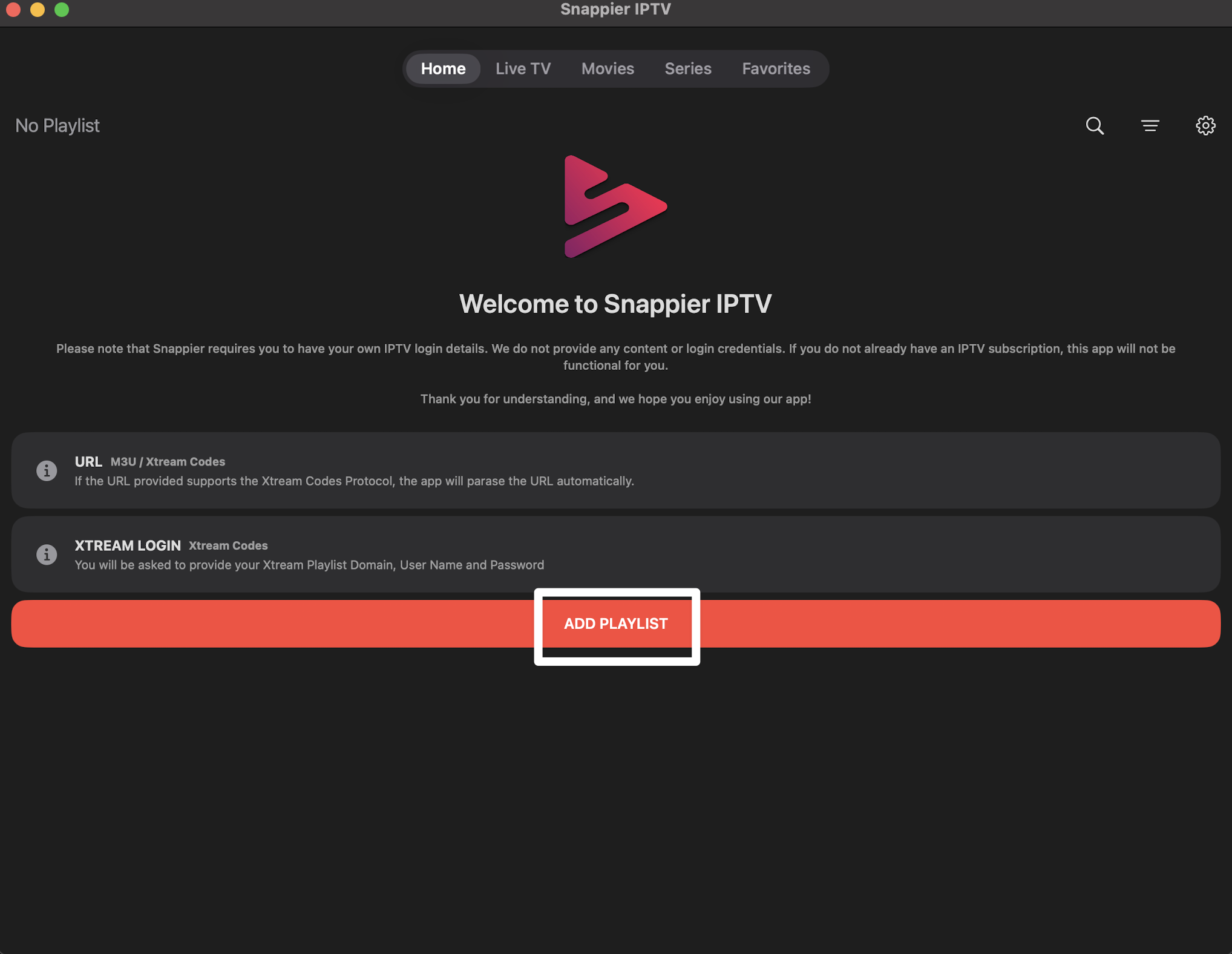Open the Movies tab
1232x954 pixels.
[x=608, y=69]
